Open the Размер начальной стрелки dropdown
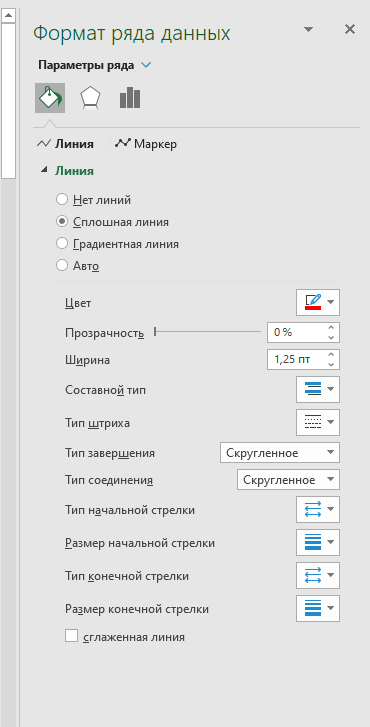 (x=318, y=542)
